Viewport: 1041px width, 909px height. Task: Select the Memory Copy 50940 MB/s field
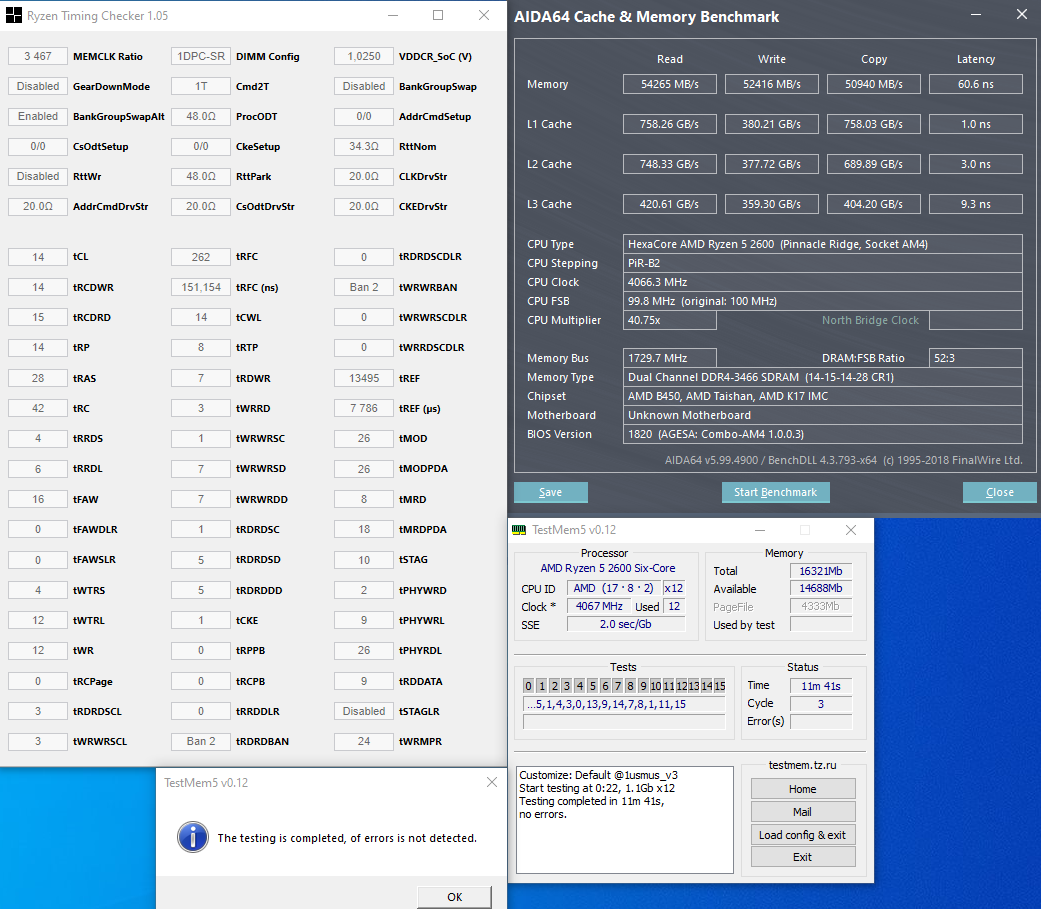[x=874, y=84]
